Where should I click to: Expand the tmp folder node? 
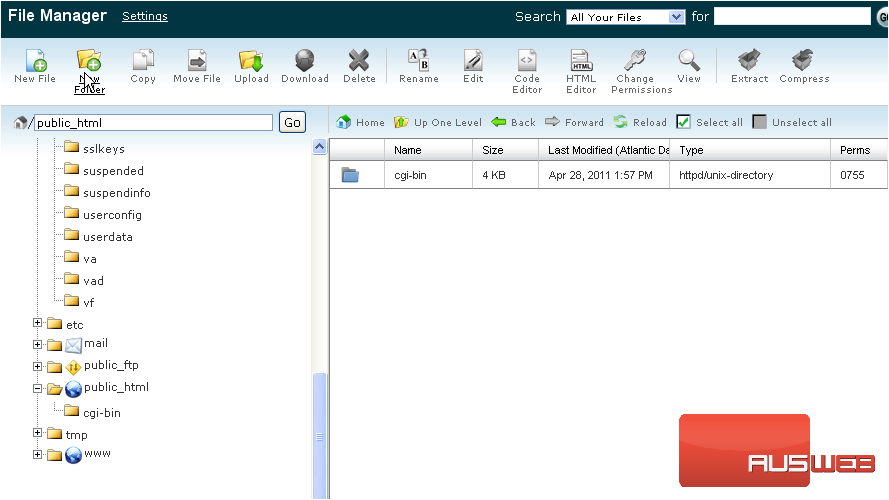(38, 433)
